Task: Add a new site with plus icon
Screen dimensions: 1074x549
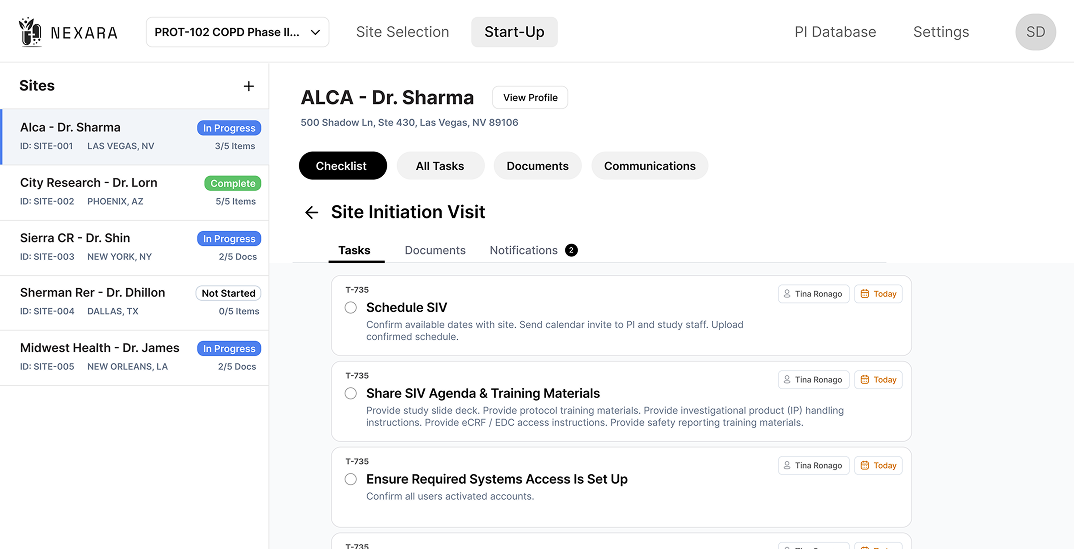Action: point(249,86)
